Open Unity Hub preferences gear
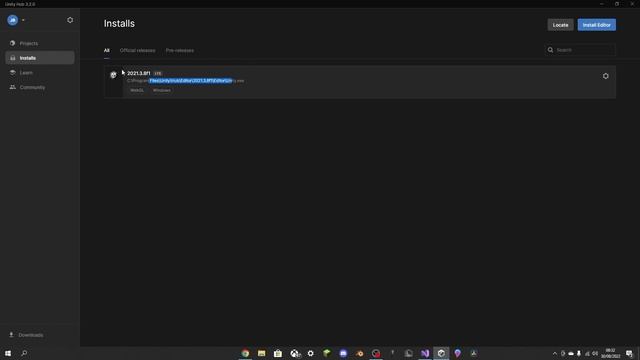 (70, 20)
